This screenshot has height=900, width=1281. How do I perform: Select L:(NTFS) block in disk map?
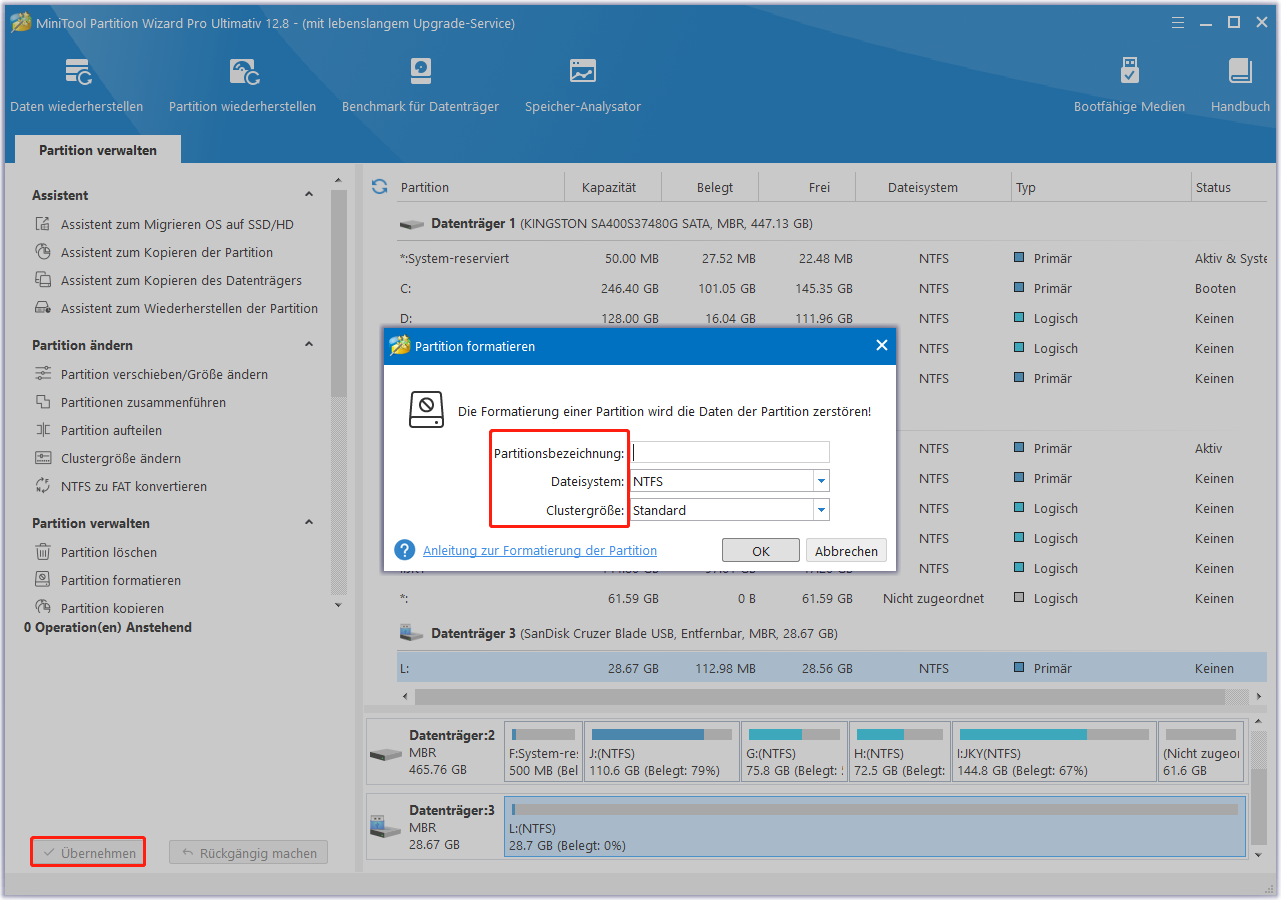coord(875,827)
